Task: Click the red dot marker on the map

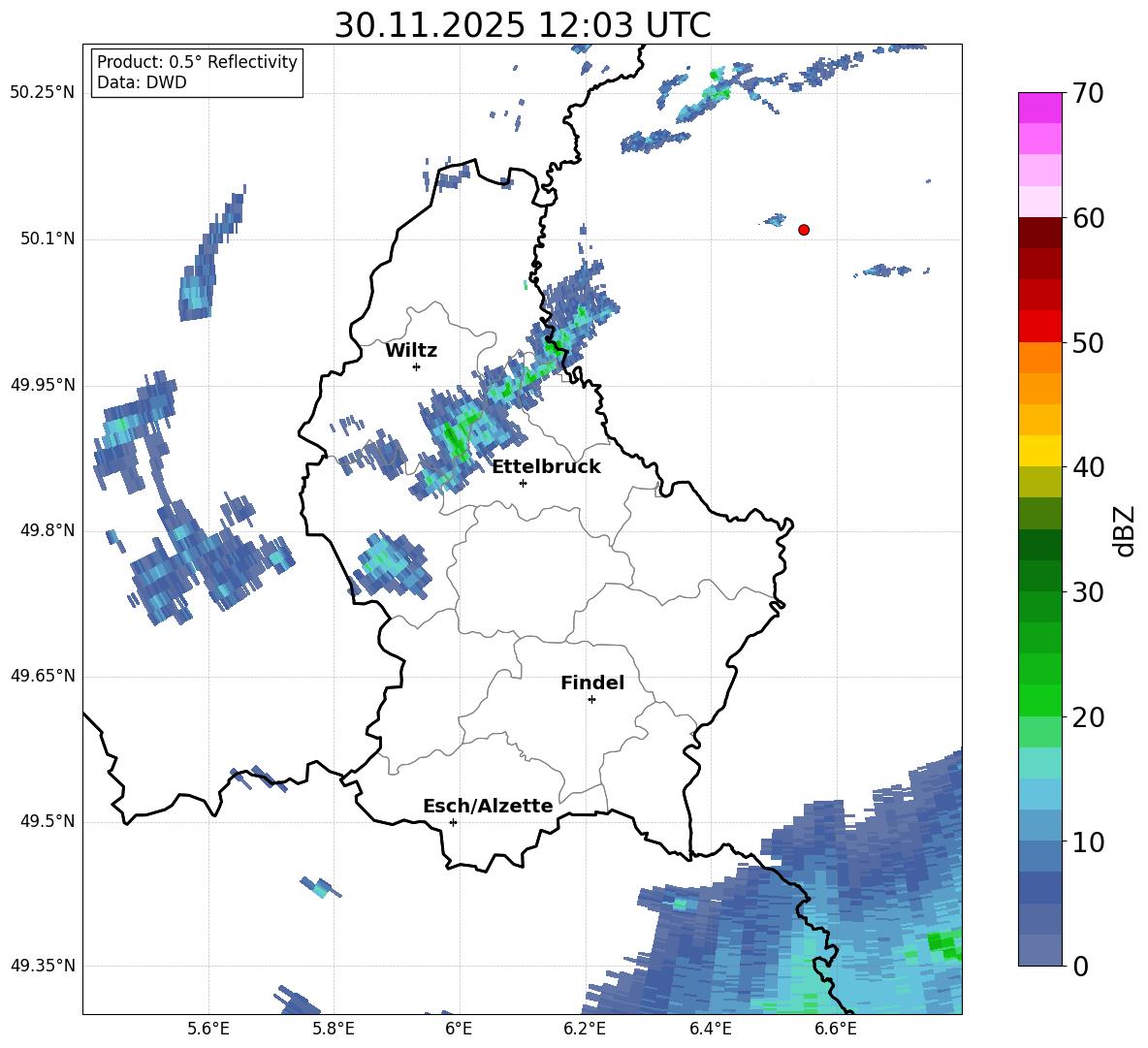Action: pos(803,230)
